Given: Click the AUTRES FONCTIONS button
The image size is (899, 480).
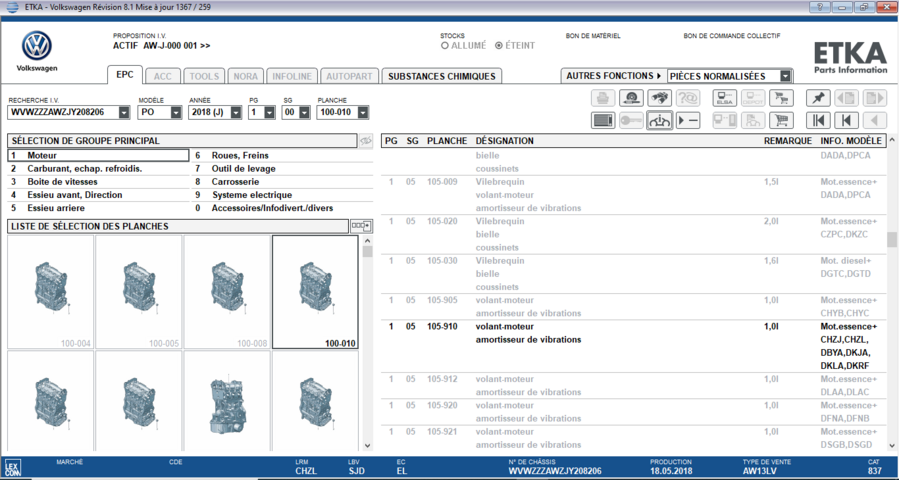Looking at the screenshot, I should [613, 76].
